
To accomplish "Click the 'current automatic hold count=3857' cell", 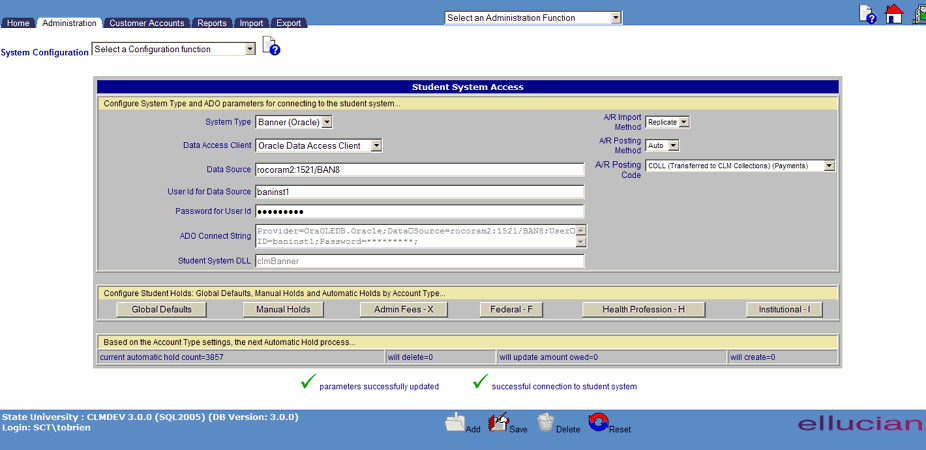I will pos(240,357).
